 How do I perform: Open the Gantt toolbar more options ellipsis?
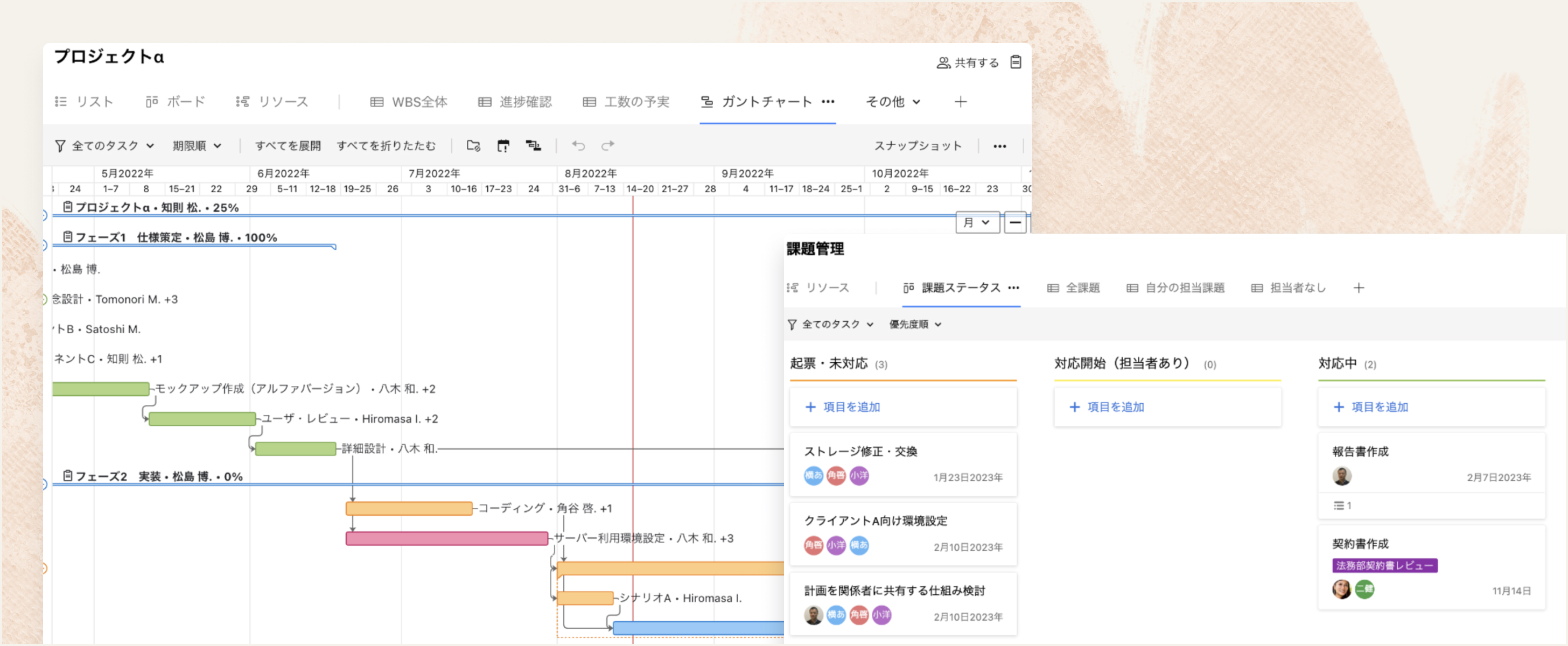(999, 146)
